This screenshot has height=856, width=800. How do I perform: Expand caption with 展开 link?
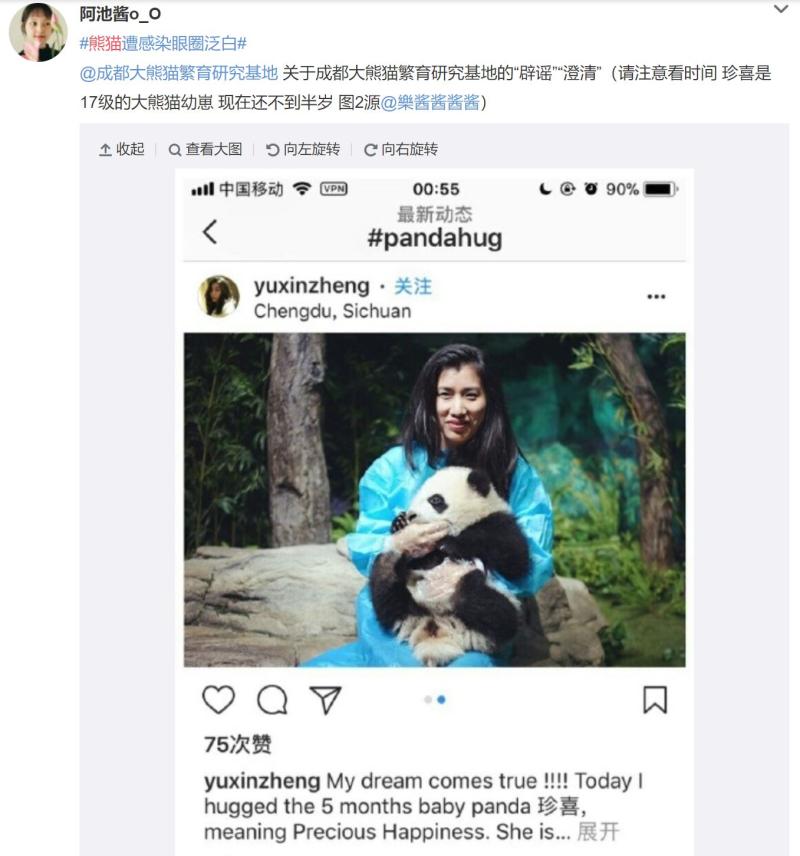click(598, 831)
